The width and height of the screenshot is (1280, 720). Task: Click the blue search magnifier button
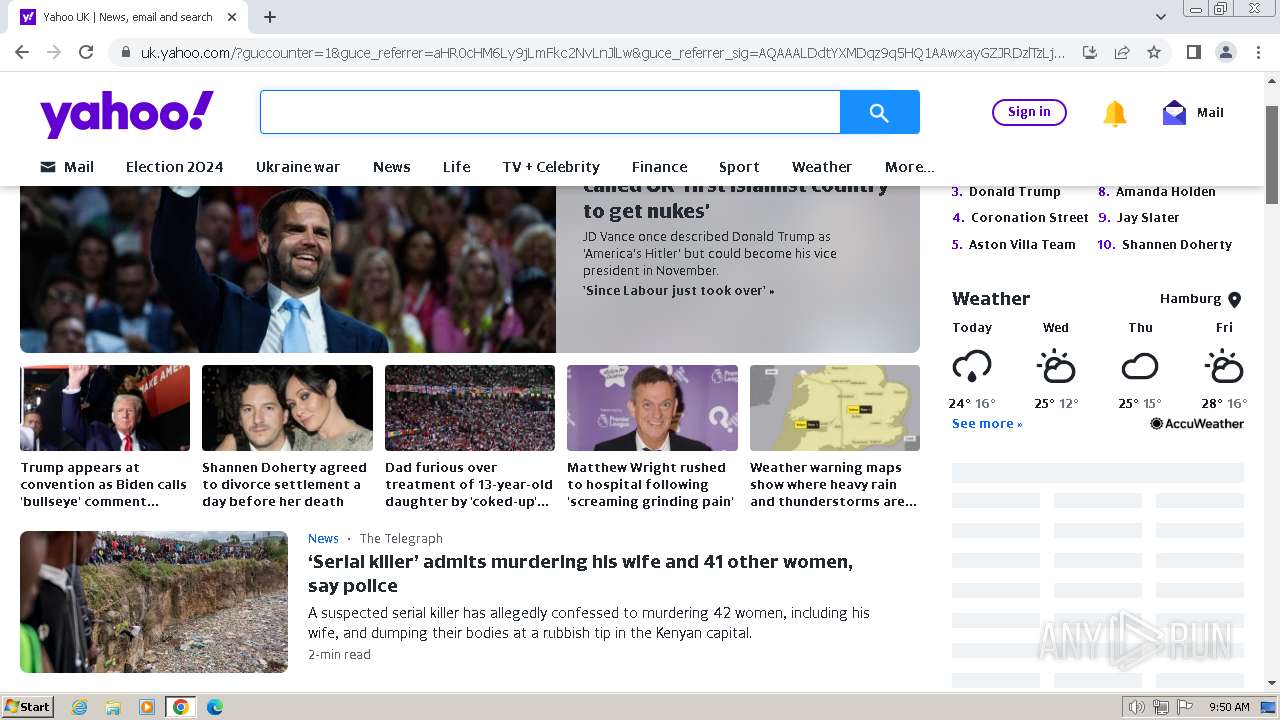click(x=880, y=113)
